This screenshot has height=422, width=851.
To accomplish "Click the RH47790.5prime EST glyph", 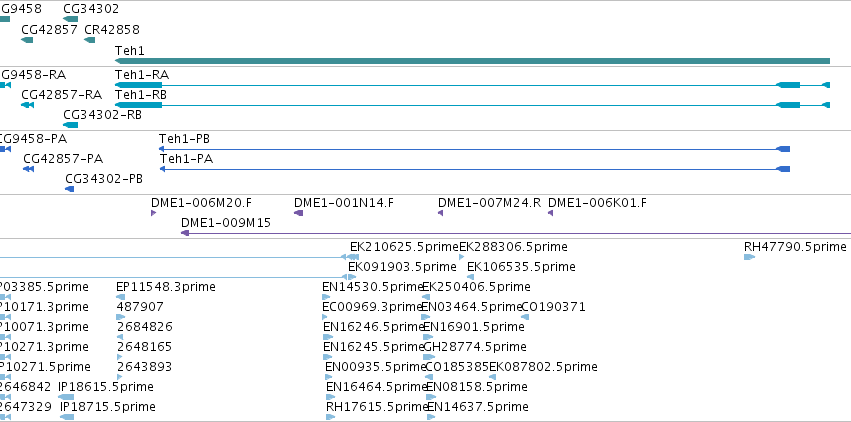I will coord(750,257).
